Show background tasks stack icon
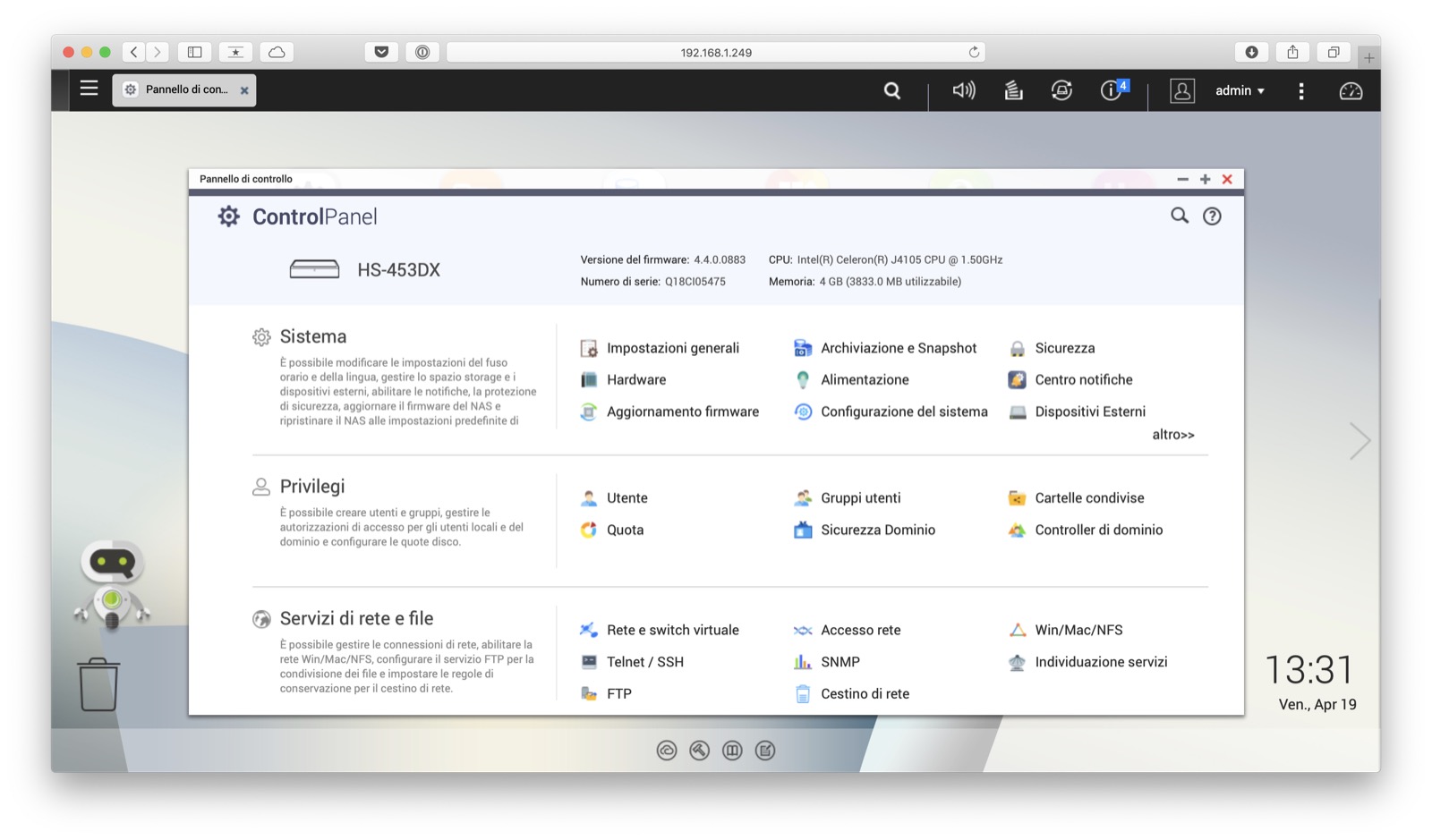 [1013, 90]
